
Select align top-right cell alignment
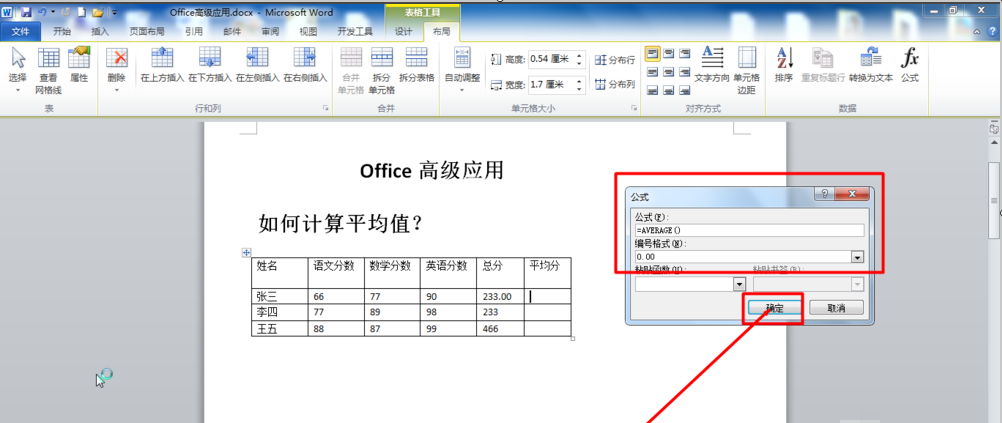684,54
